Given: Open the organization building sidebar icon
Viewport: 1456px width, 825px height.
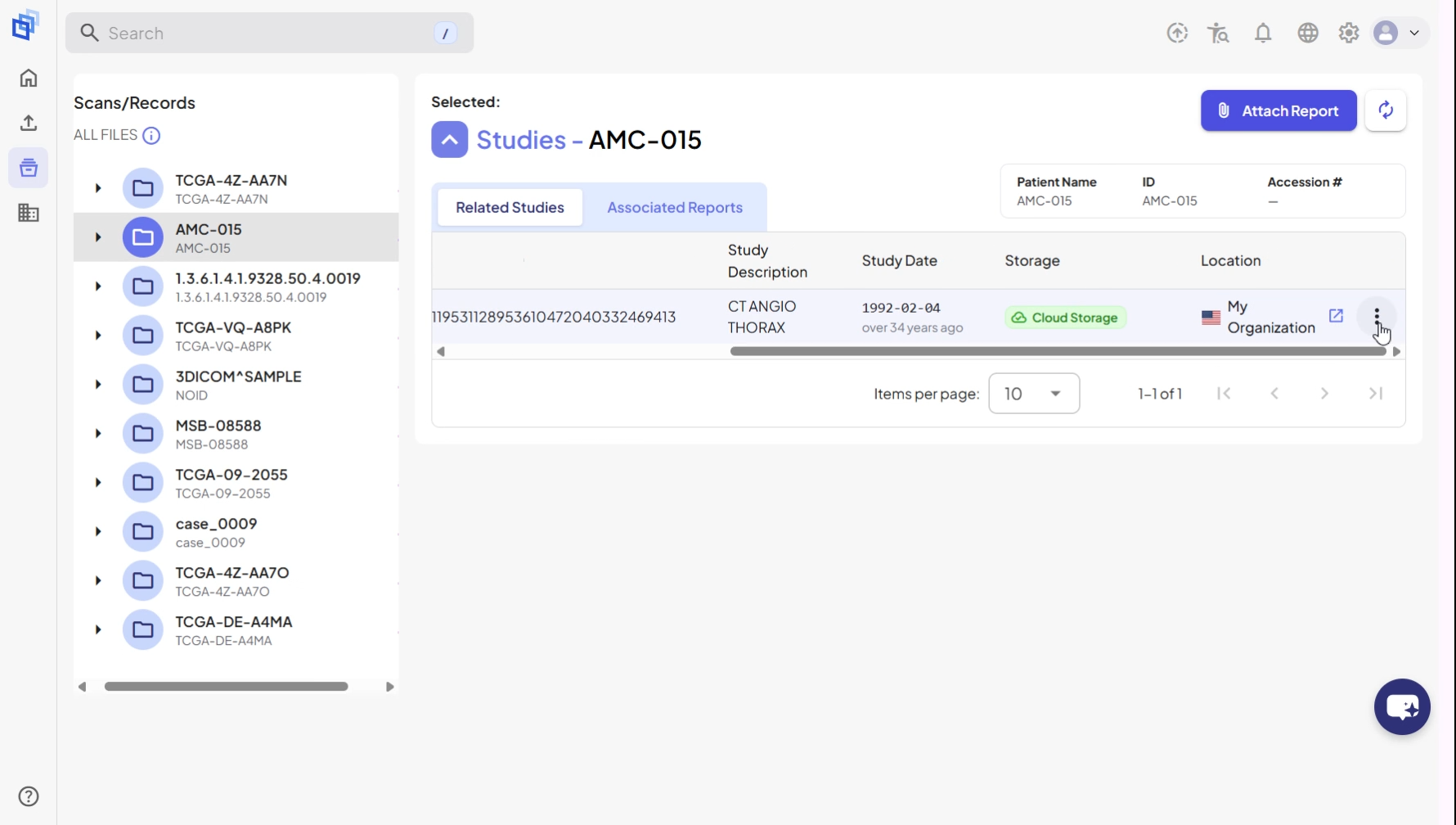Looking at the screenshot, I should click(29, 213).
